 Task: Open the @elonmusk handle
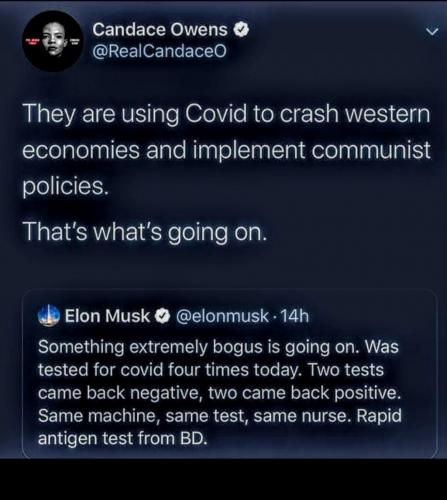tap(222, 316)
